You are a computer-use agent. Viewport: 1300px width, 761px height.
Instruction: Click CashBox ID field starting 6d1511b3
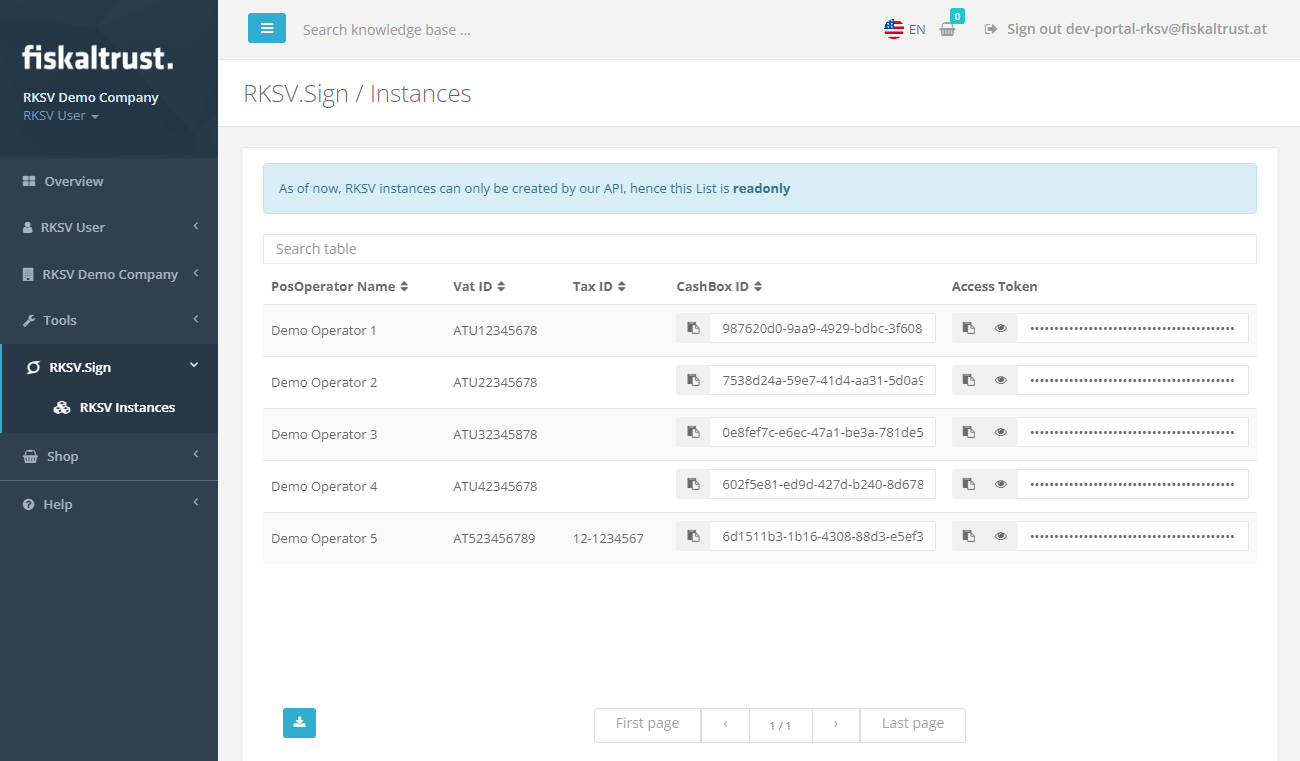(x=823, y=536)
